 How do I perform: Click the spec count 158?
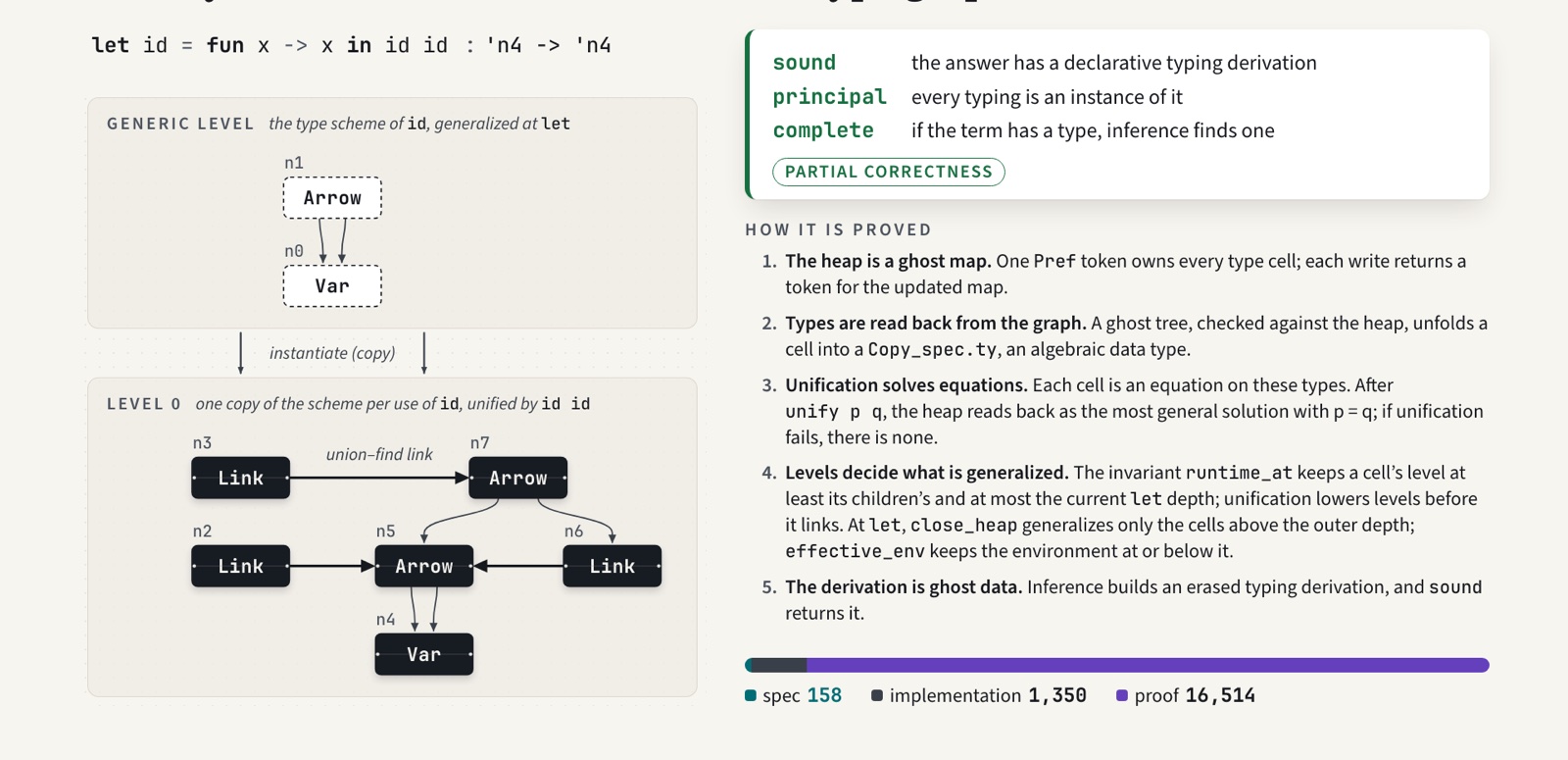(824, 695)
